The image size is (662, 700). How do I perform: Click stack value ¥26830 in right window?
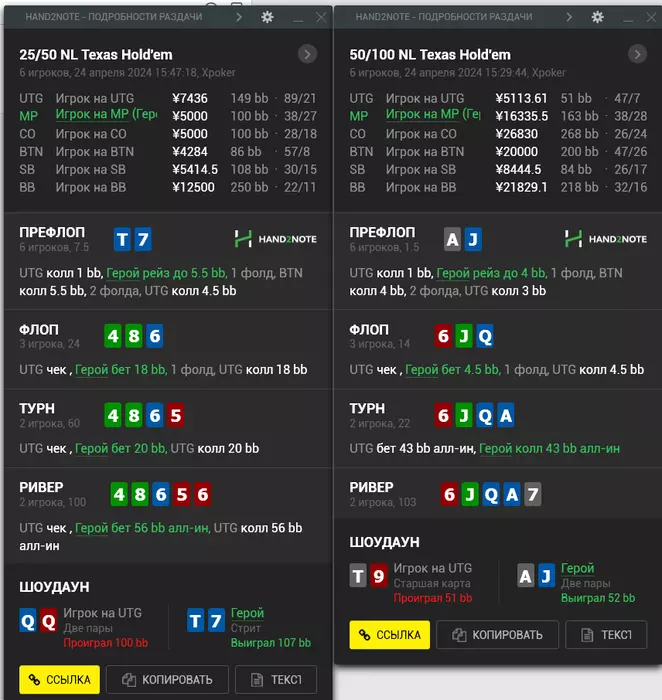point(516,134)
